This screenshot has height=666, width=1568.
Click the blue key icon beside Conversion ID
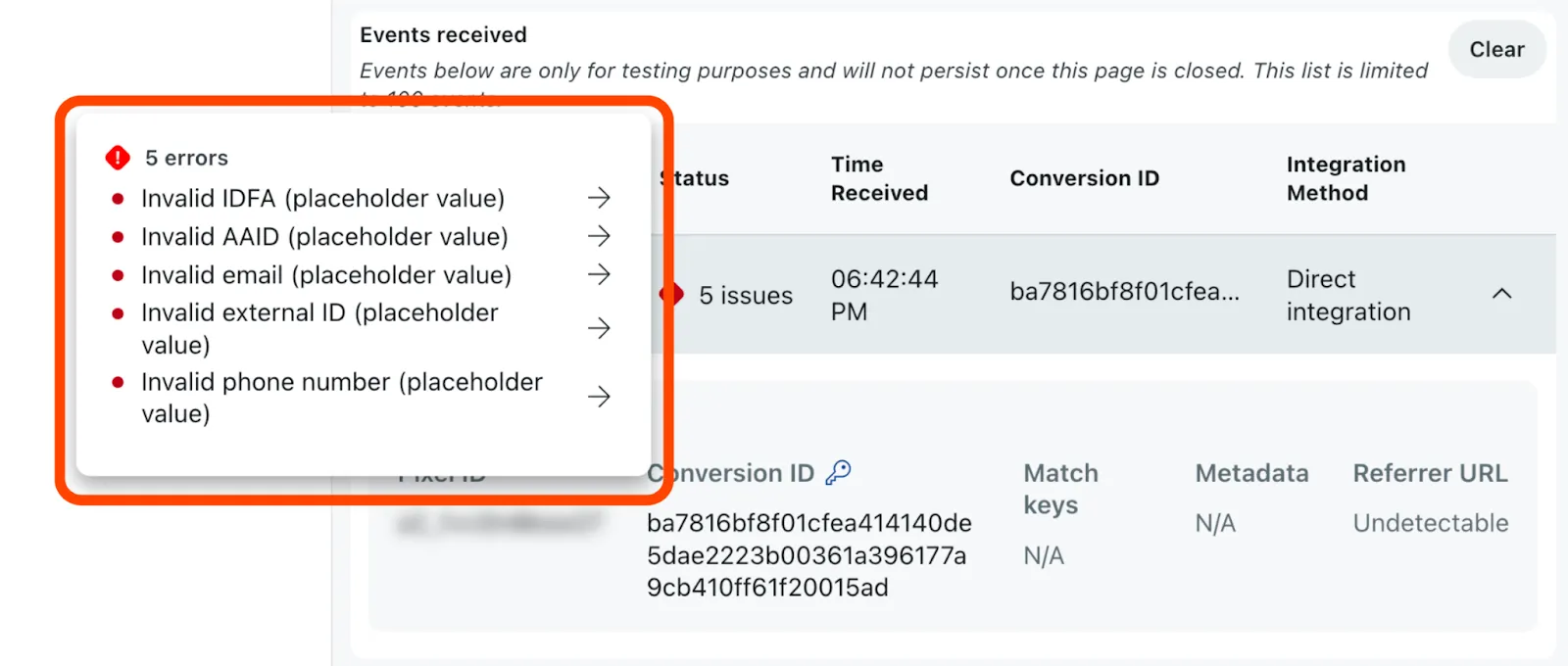839,473
